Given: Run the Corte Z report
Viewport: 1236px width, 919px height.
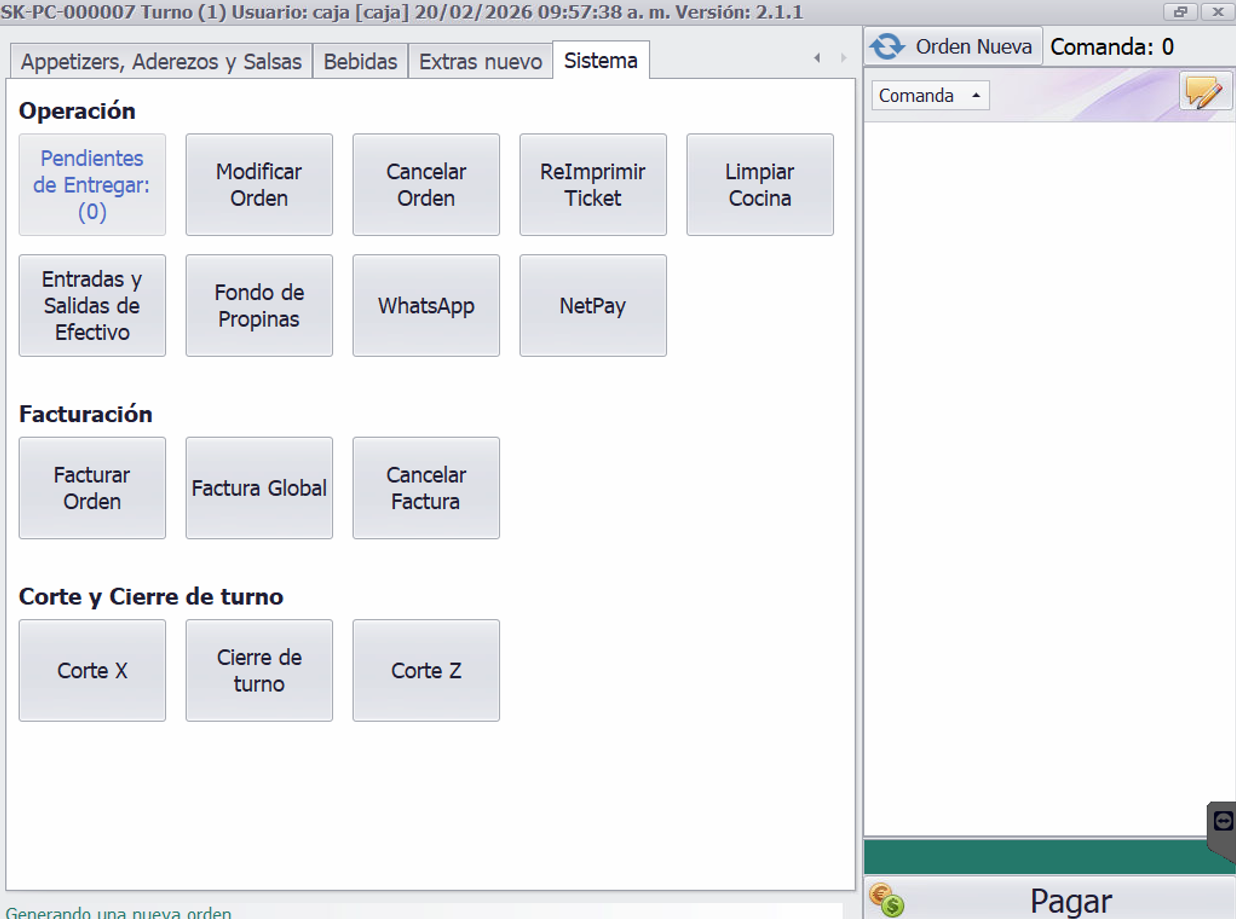Looking at the screenshot, I should [x=426, y=671].
